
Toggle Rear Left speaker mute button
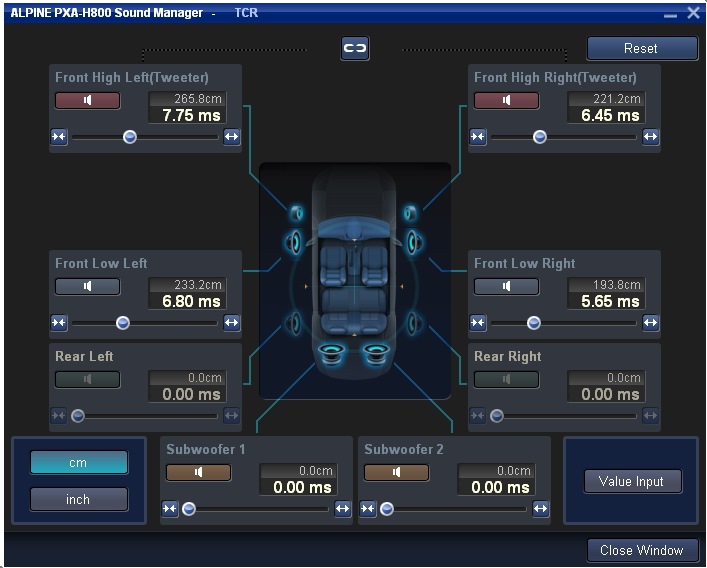pos(87,379)
